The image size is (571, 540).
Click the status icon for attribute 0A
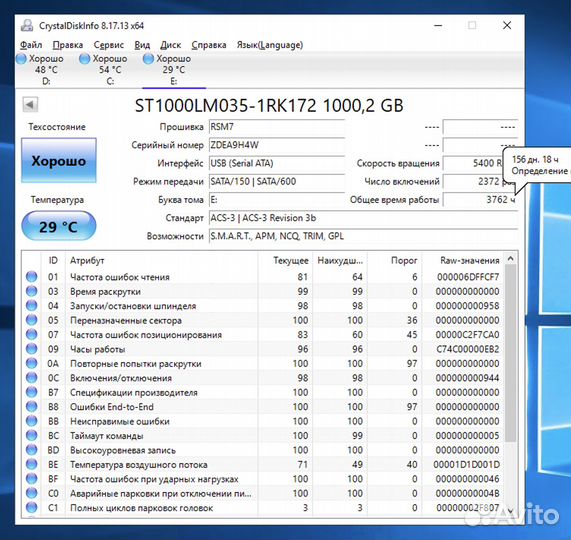pyautogui.click(x=32, y=363)
